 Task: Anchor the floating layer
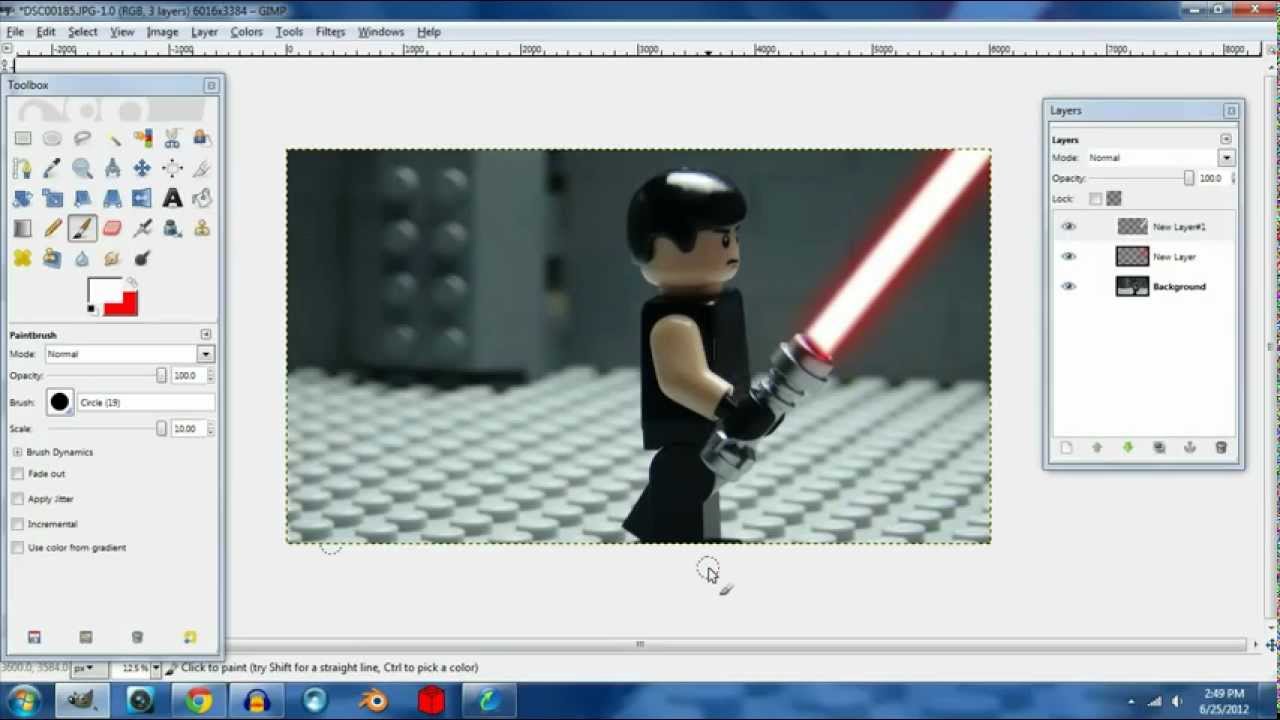[1190, 448]
